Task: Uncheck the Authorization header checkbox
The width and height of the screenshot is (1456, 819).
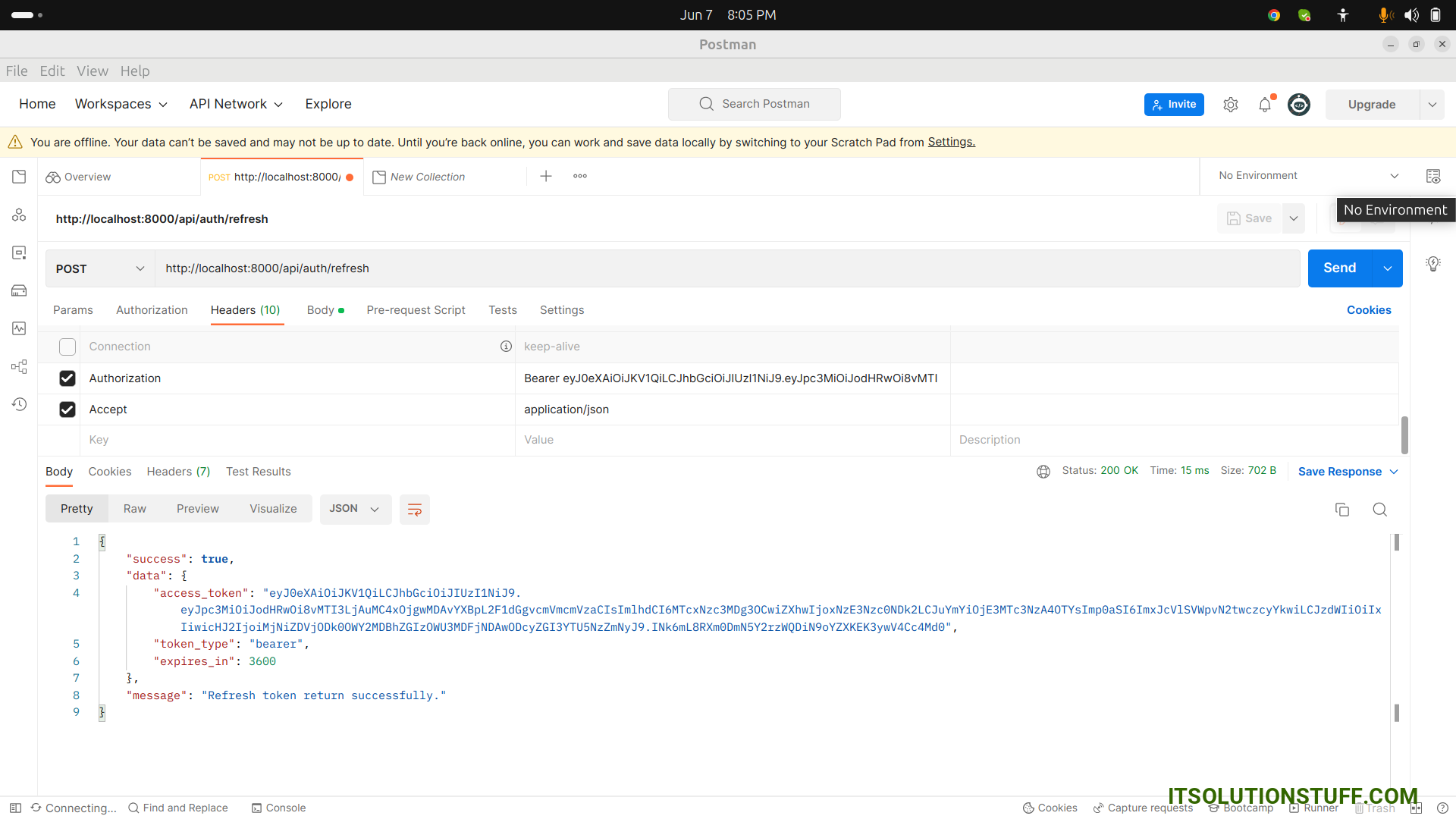Action: pos(67,378)
